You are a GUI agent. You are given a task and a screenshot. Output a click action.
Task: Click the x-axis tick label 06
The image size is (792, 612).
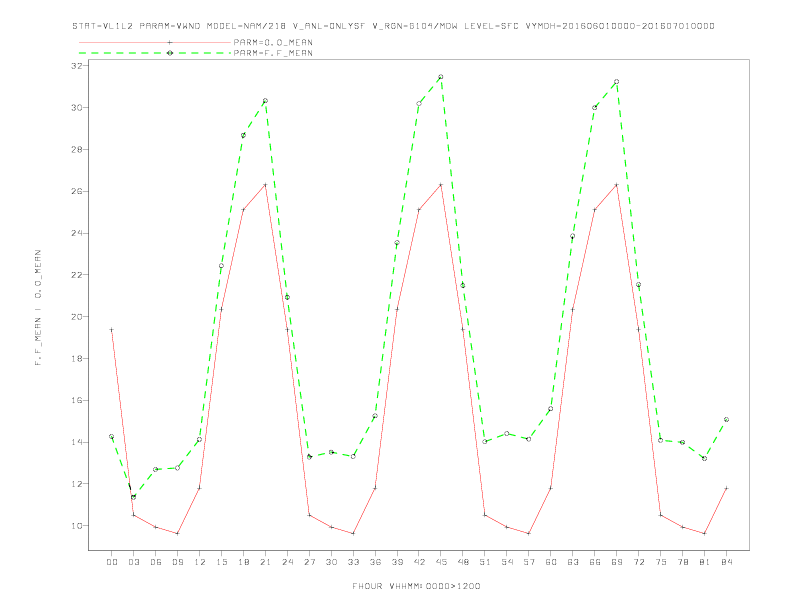pyautogui.click(x=156, y=562)
